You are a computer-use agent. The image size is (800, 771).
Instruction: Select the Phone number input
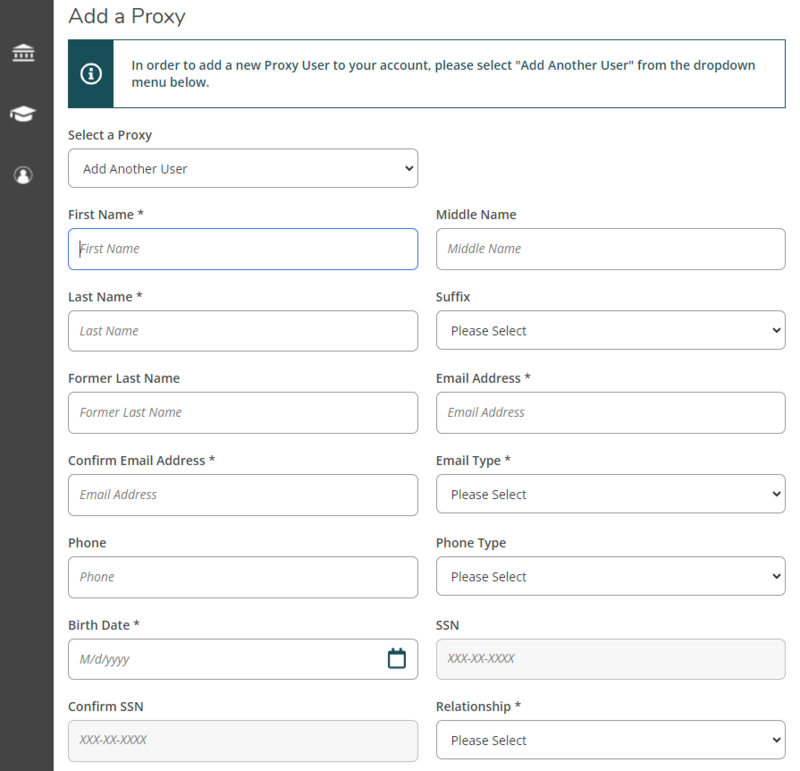(x=242, y=576)
